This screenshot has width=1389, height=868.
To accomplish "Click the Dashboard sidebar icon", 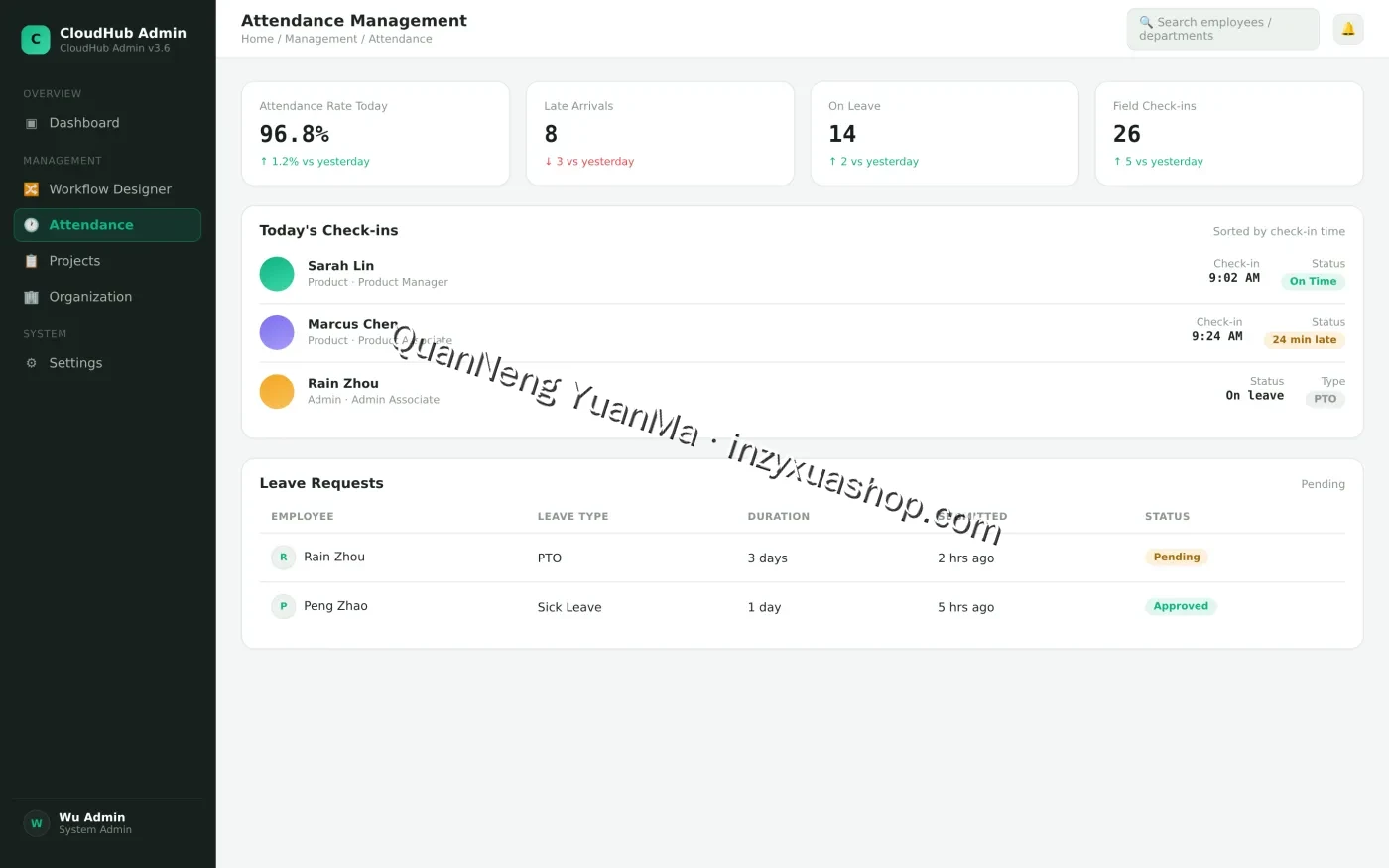I will click(x=31, y=123).
